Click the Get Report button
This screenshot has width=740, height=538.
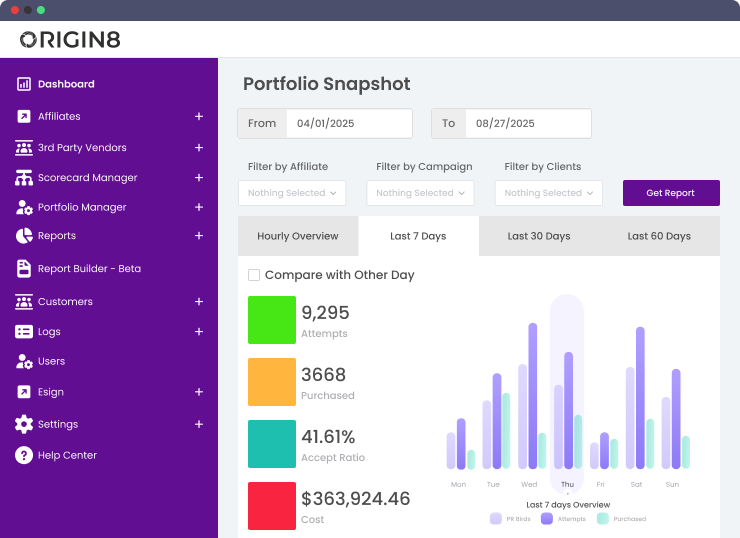point(670,193)
